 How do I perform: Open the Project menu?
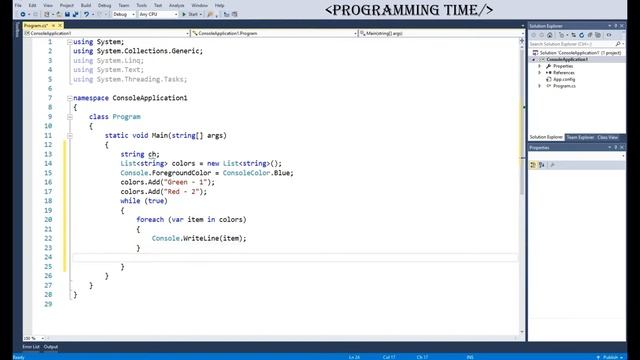pos(67,5)
